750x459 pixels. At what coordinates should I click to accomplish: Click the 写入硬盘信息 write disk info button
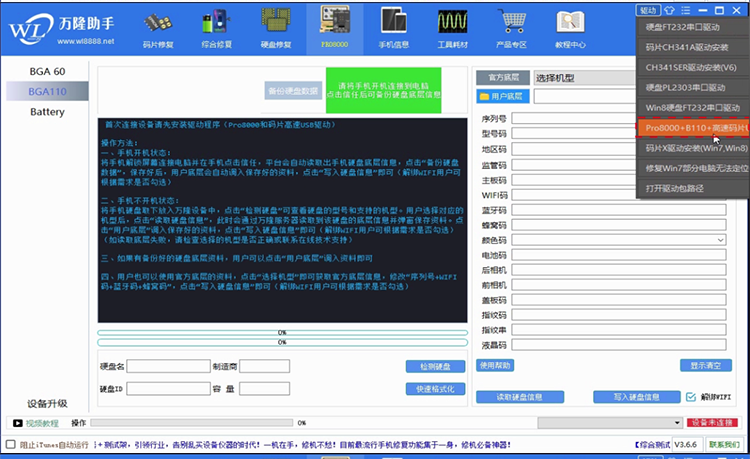[637, 397]
